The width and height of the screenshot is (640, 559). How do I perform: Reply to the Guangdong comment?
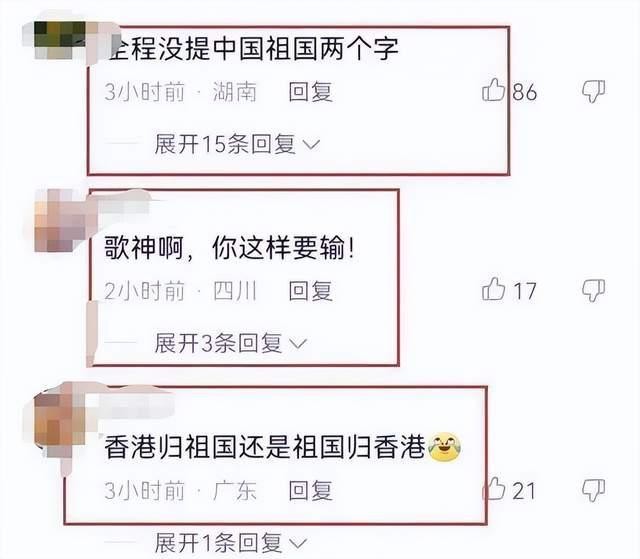311,490
